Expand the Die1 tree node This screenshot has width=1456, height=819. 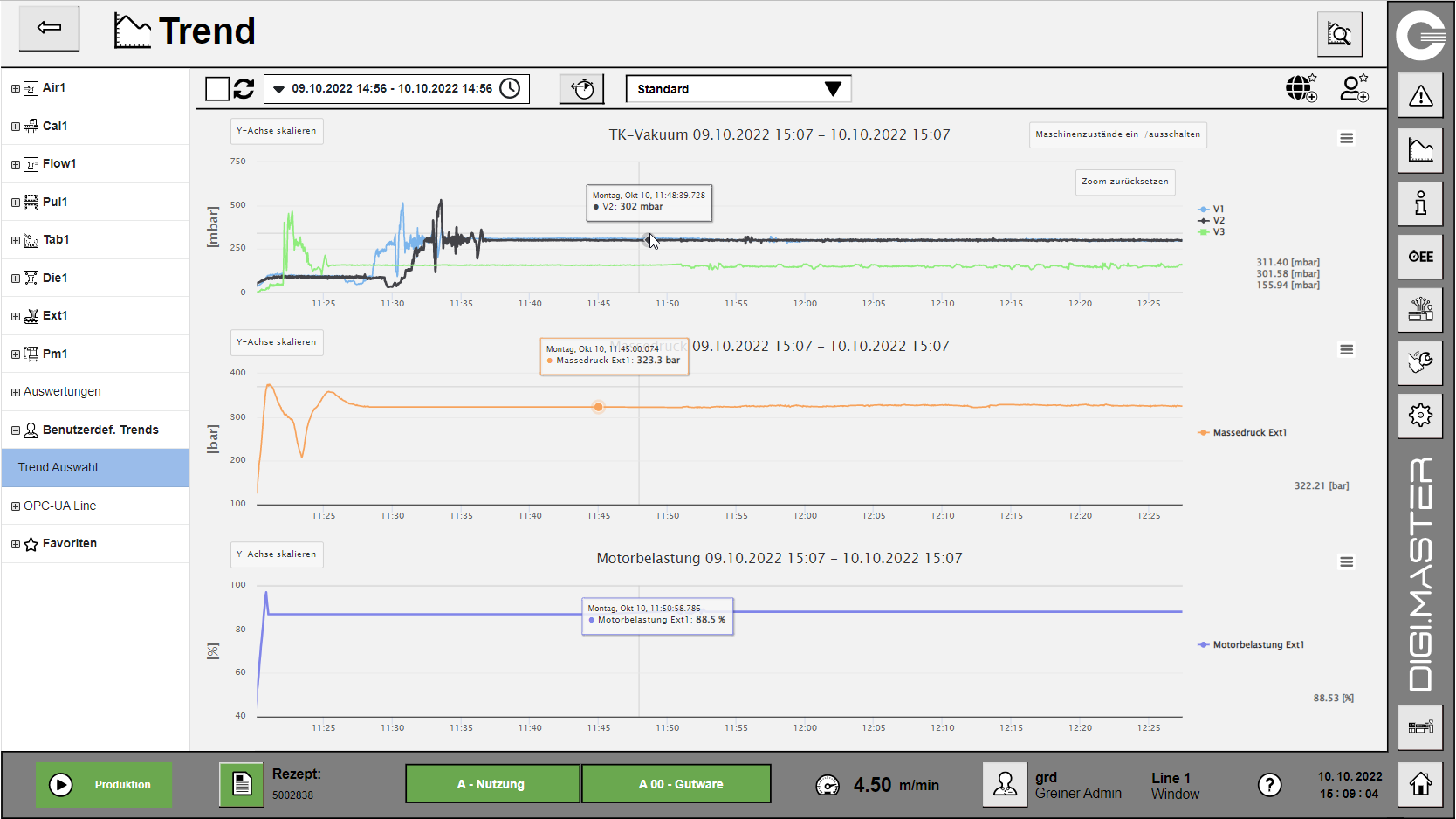[x=16, y=279]
